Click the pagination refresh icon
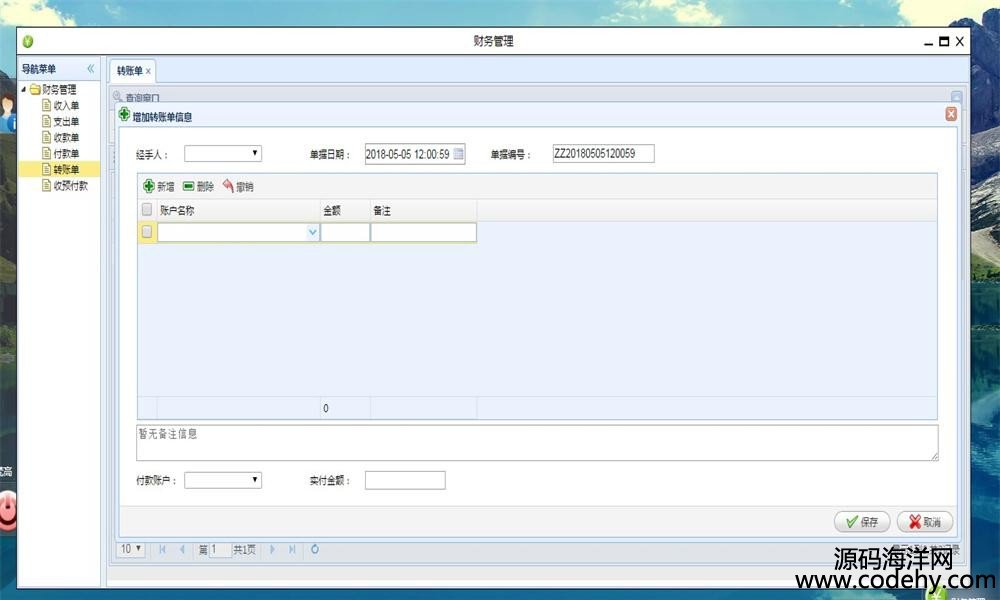The height and width of the screenshot is (600, 1000). [315, 549]
